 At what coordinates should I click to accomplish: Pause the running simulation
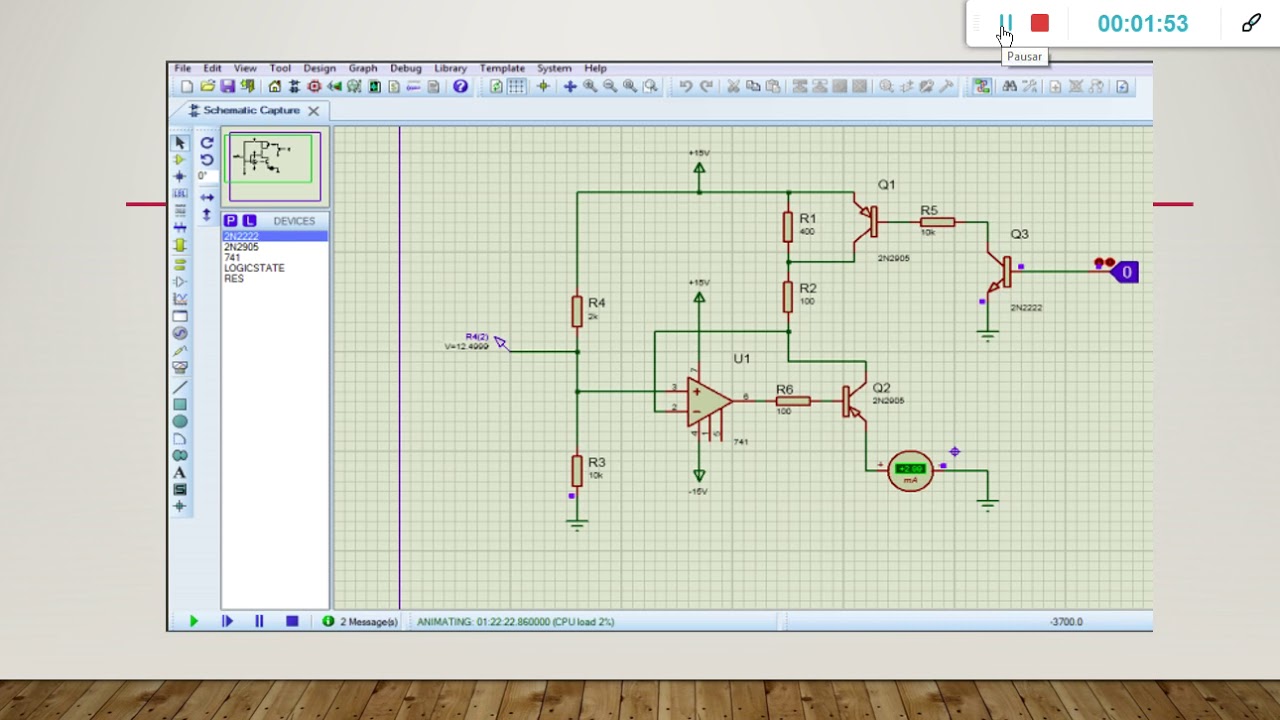click(x=259, y=622)
